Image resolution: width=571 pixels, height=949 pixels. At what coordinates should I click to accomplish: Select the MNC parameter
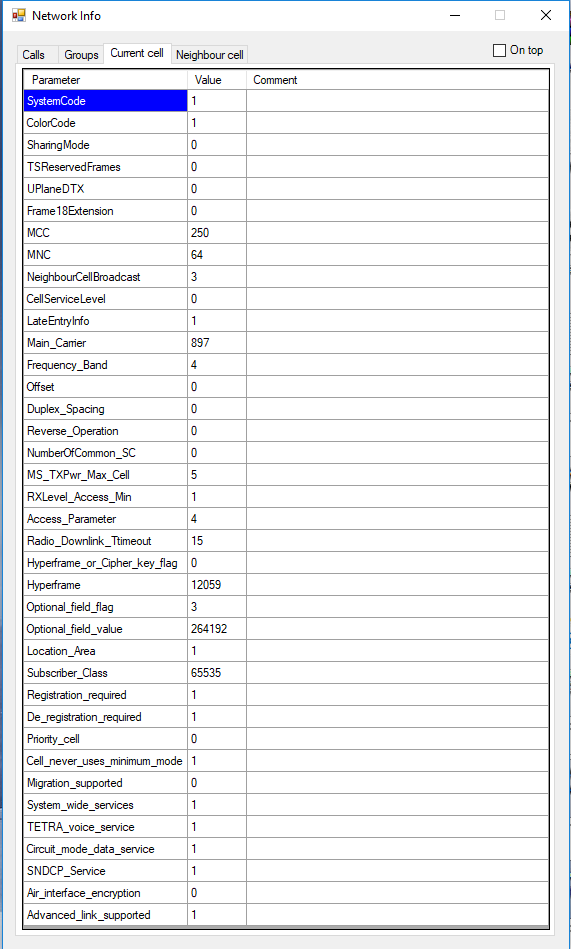[105, 255]
